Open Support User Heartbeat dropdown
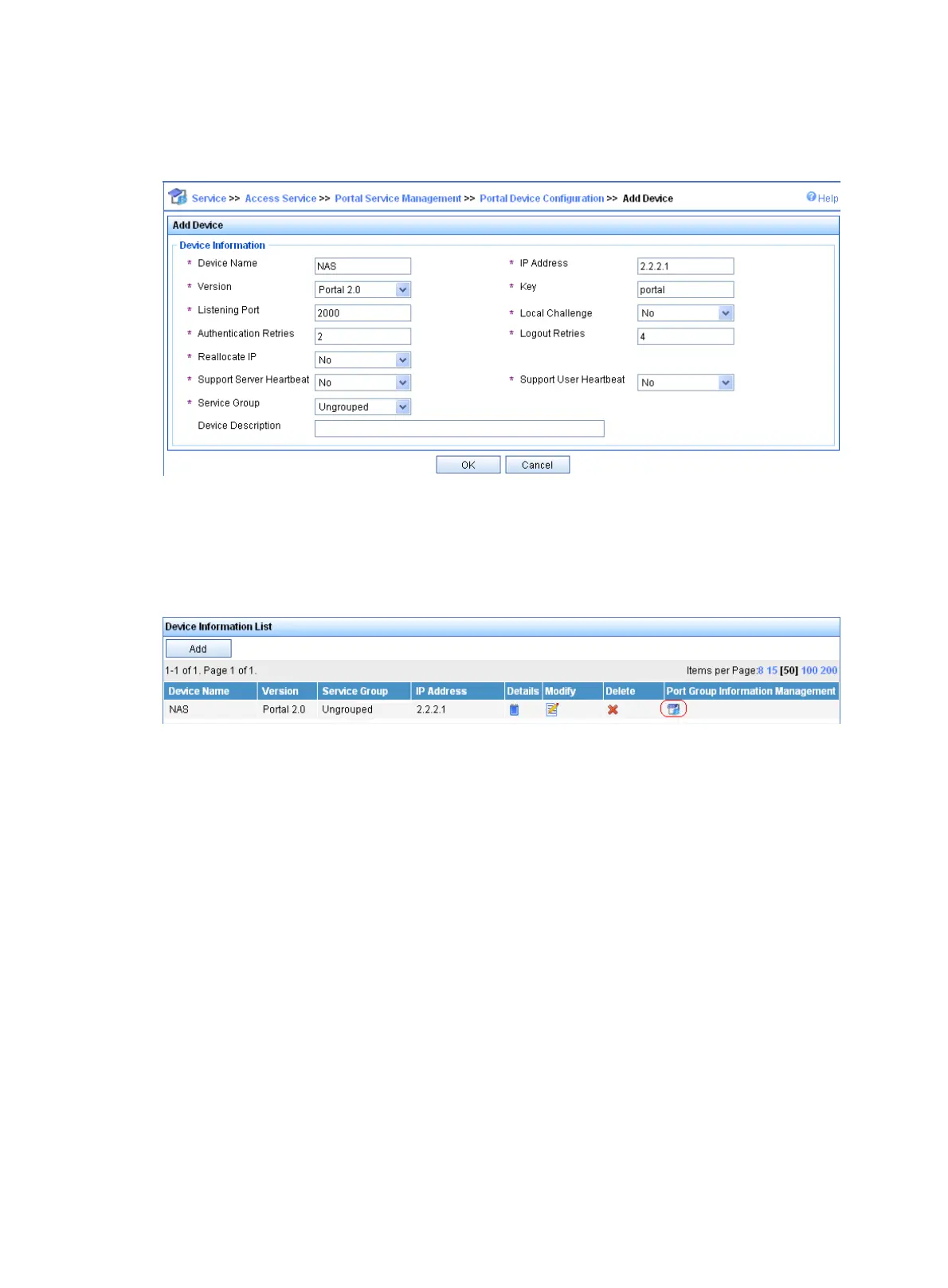The width and height of the screenshot is (948, 1288). [725, 383]
